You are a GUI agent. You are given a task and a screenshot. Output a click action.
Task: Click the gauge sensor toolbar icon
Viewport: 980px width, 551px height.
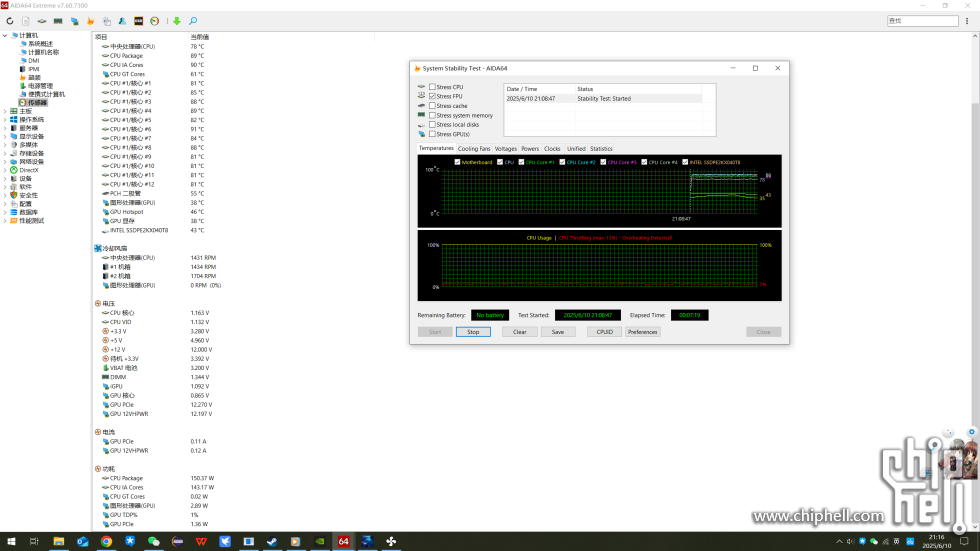pos(154,21)
